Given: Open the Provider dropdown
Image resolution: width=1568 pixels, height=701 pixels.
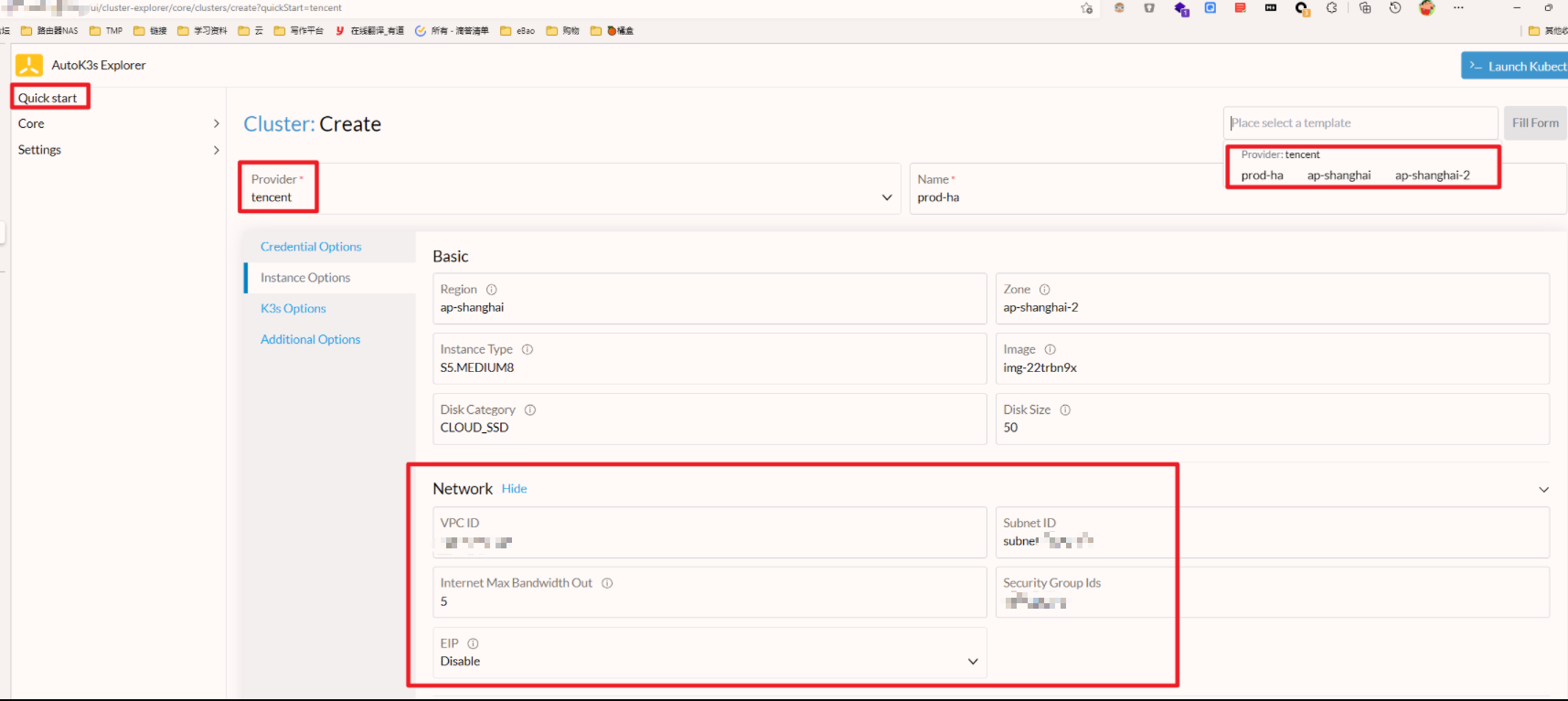Looking at the screenshot, I should point(886,197).
